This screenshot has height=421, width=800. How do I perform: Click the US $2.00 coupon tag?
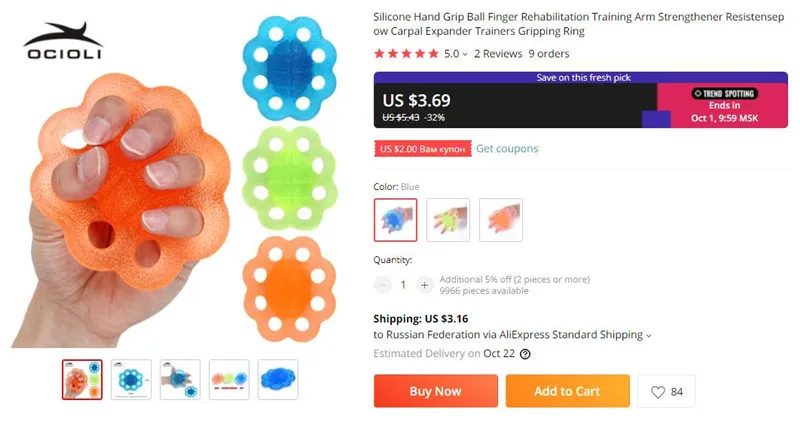click(422, 148)
